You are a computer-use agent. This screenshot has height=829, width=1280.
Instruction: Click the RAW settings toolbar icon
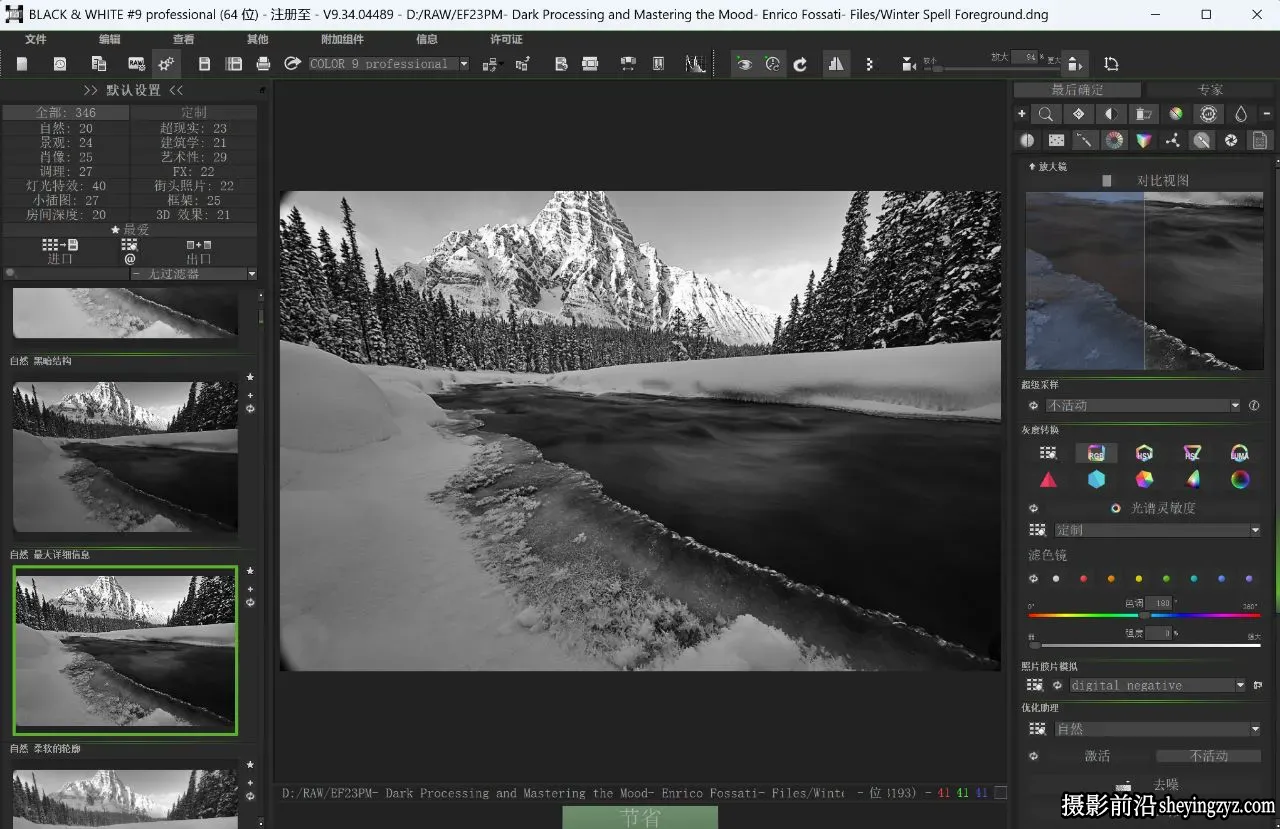(136, 64)
